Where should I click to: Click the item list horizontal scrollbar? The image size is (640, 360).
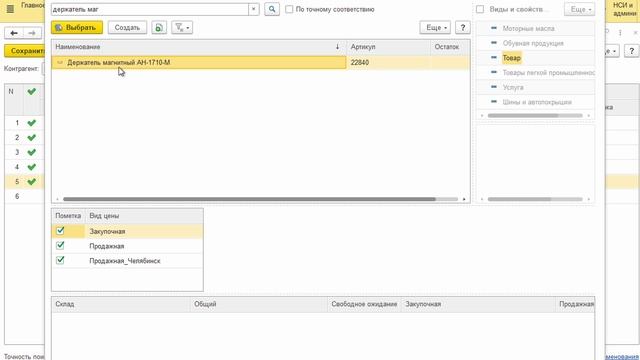pos(249,199)
